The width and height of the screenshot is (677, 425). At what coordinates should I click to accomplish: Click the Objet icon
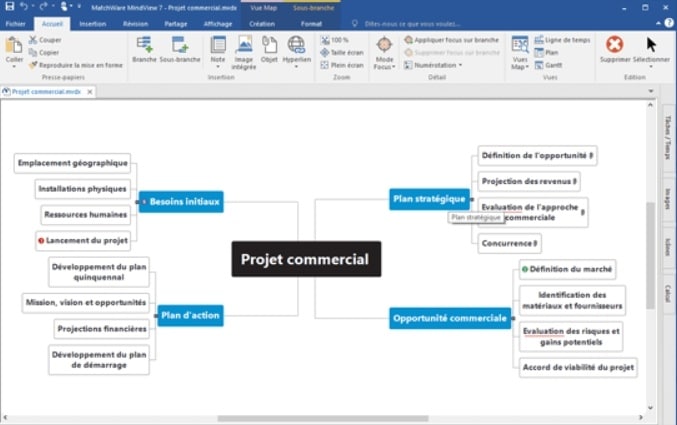[269, 44]
